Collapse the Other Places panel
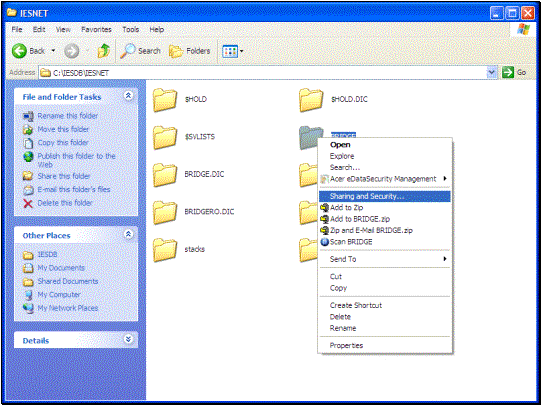The image size is (541, 405). 128,234
